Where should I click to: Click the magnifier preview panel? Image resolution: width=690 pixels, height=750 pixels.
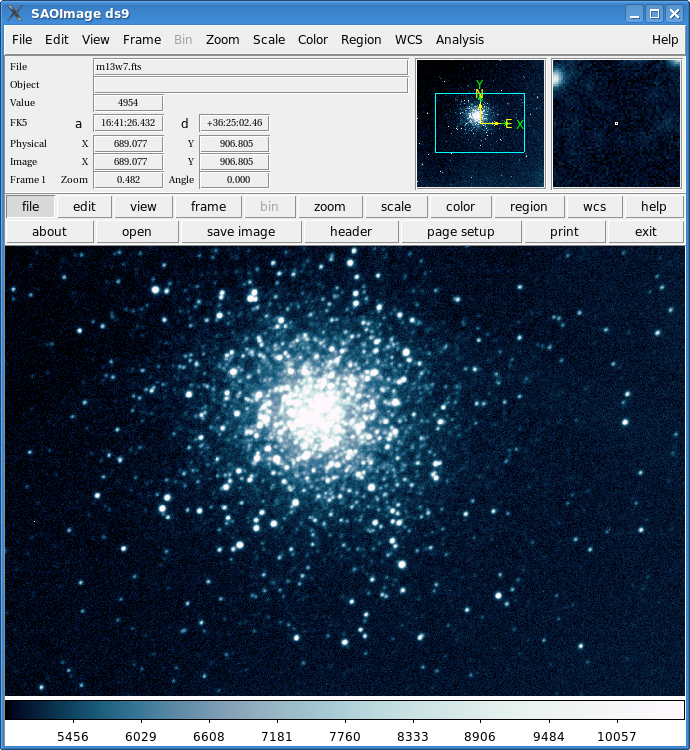616,123
